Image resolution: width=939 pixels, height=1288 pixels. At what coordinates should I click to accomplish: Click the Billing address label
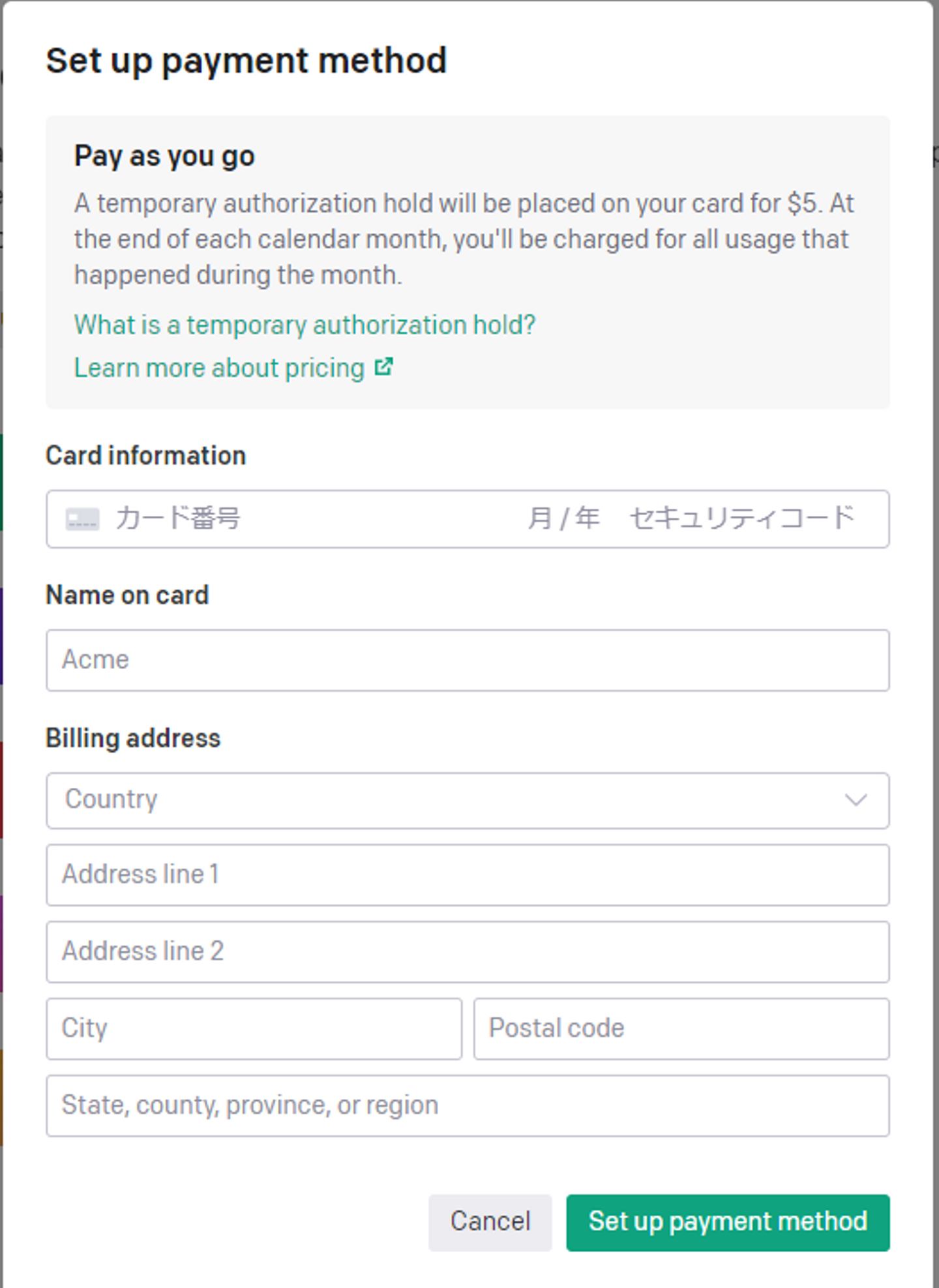click(x=133, y=738)
